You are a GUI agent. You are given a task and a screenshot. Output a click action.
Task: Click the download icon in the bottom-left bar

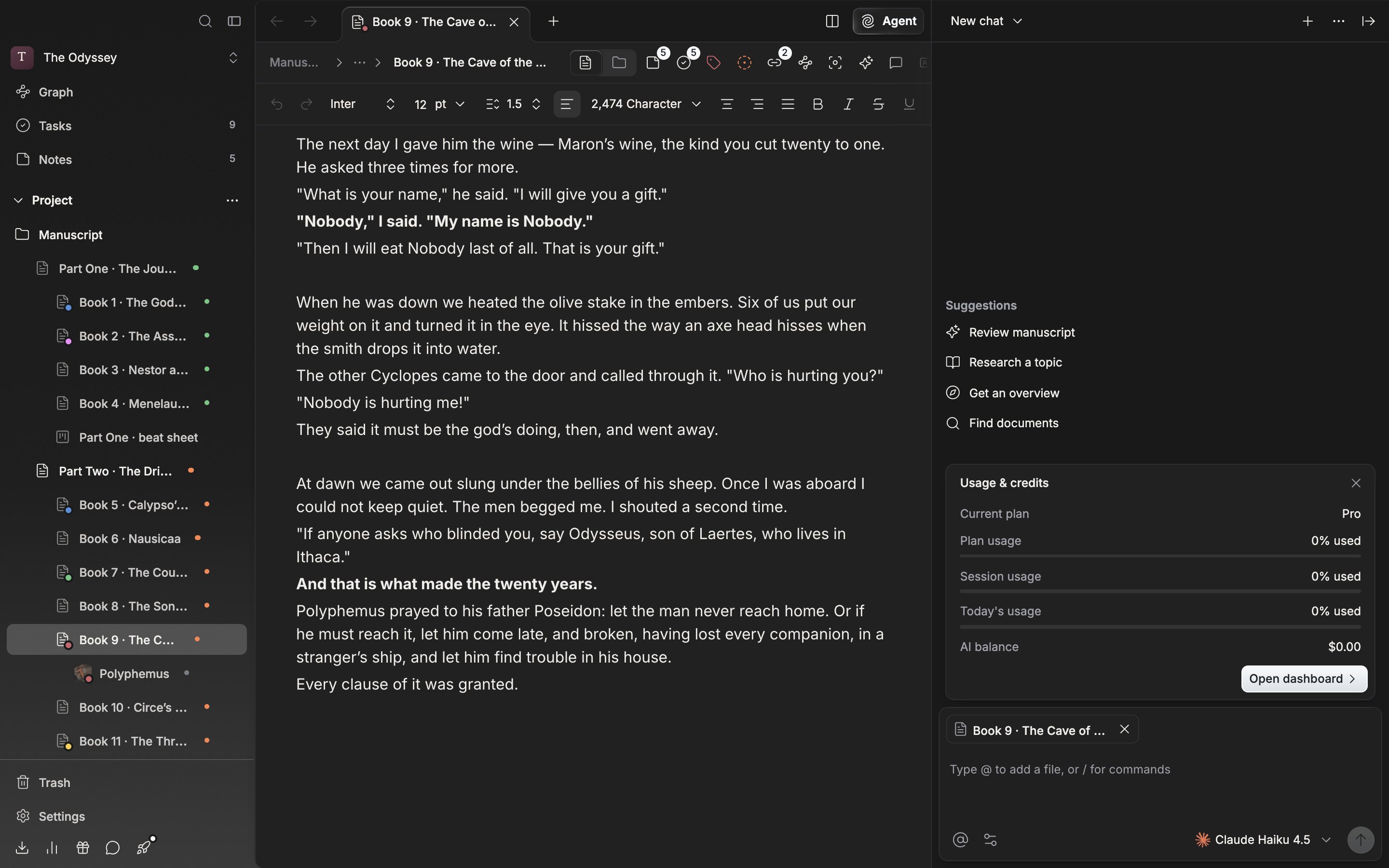coord(22,847)
